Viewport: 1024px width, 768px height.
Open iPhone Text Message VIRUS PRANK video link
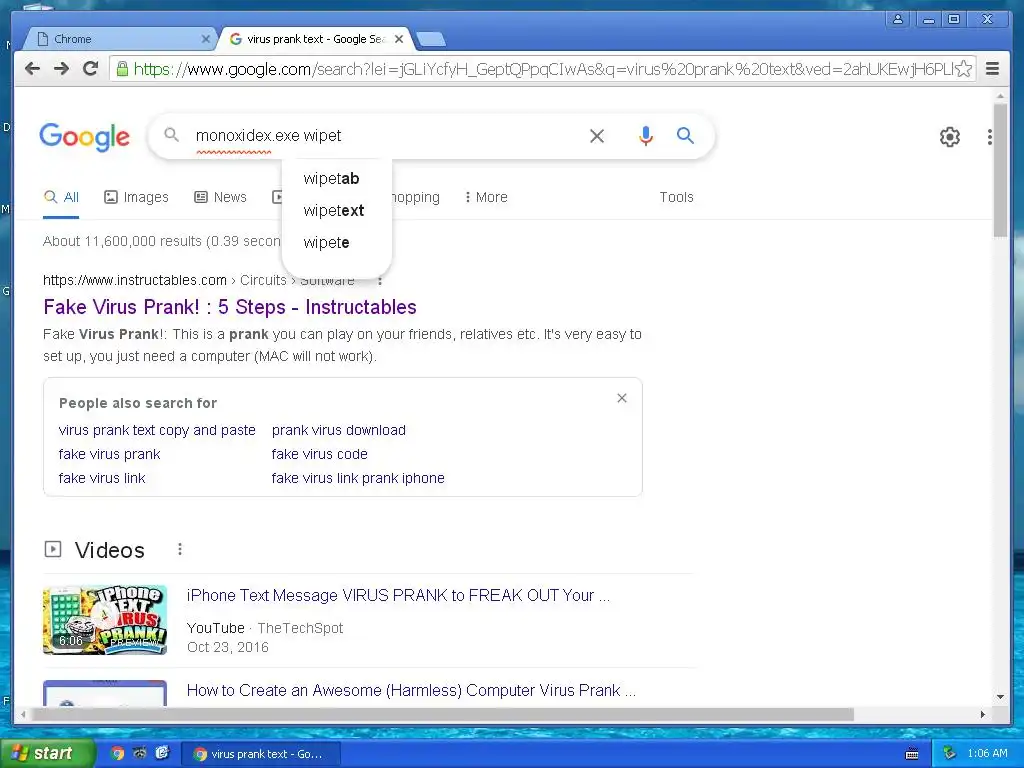[x=398, y=596]
